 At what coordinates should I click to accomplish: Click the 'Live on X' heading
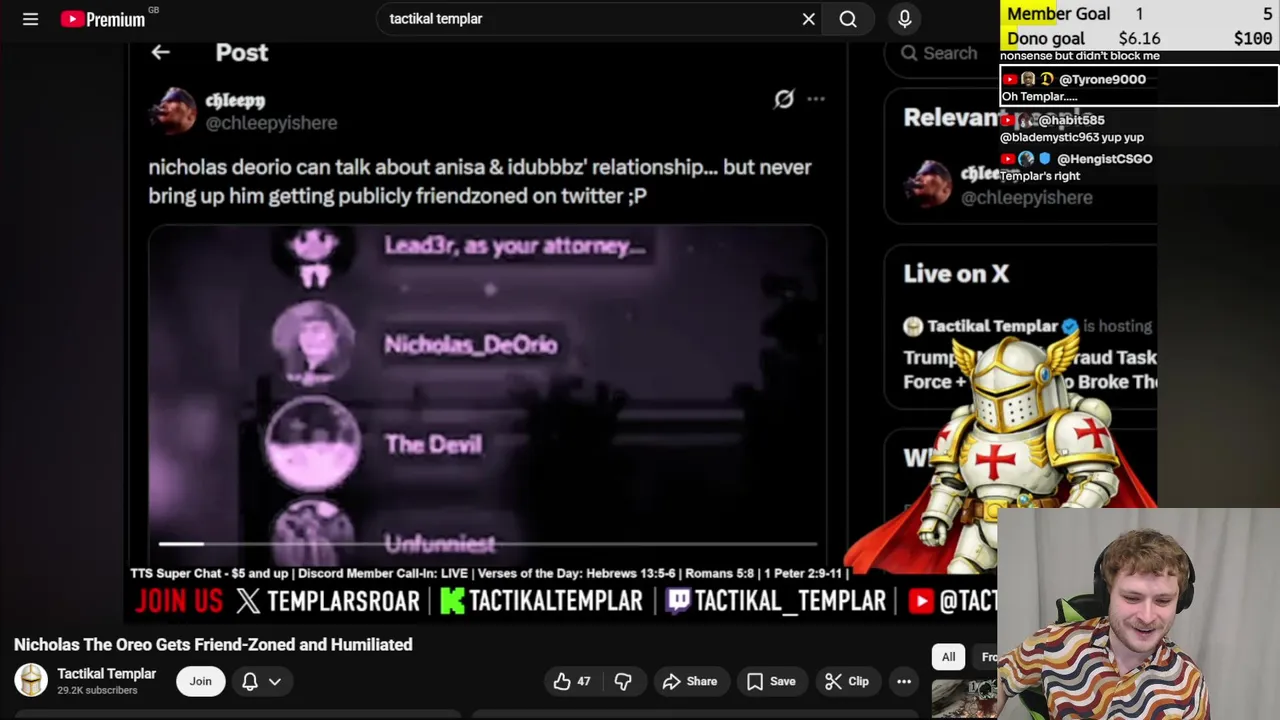956,274
